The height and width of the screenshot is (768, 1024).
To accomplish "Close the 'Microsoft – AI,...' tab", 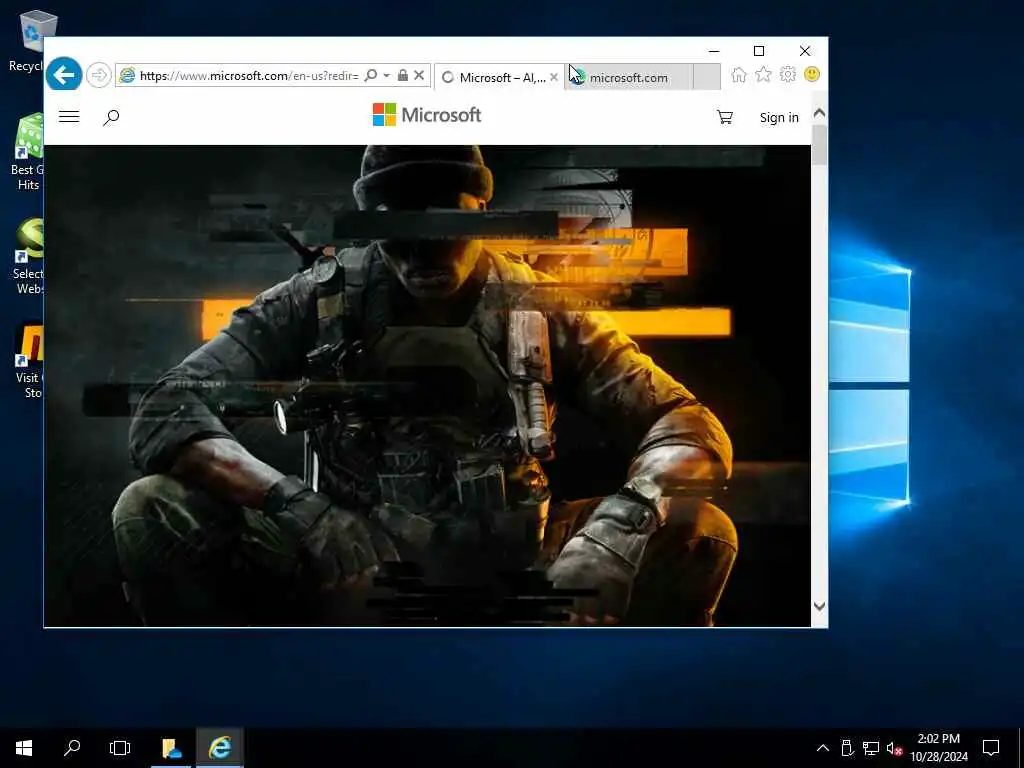I will pyautogui.click(x=554, y=77).
